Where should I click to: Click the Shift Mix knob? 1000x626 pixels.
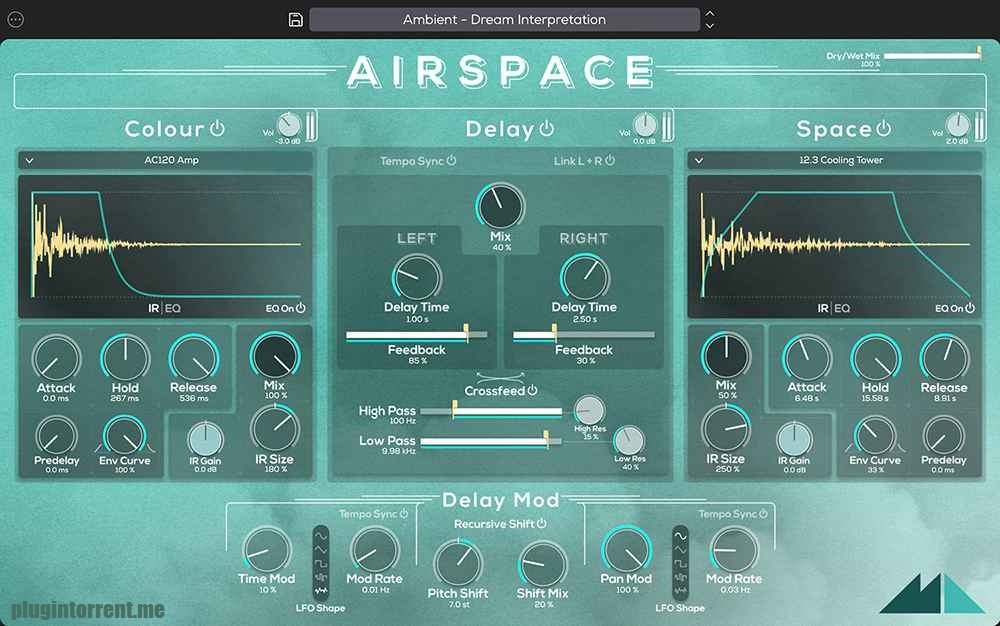542,564
